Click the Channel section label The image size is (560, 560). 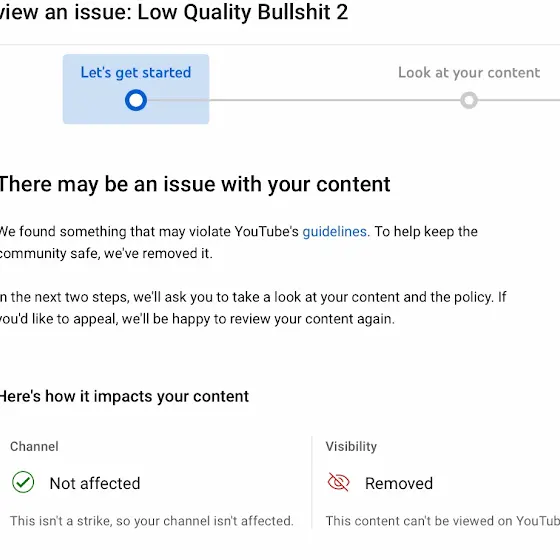pyautogui.click(x=34, y=446)
